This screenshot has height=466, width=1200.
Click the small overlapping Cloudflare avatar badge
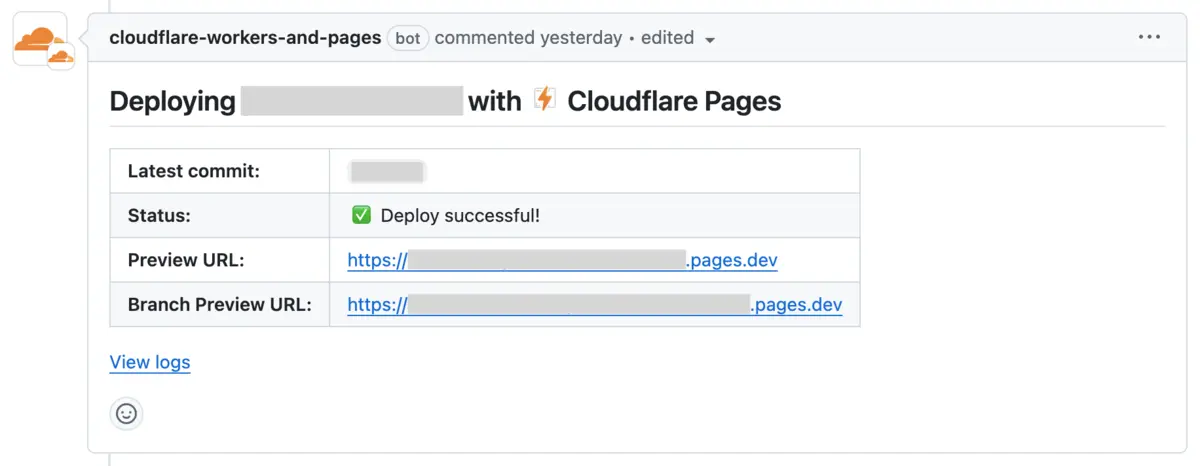coord(61,57)
